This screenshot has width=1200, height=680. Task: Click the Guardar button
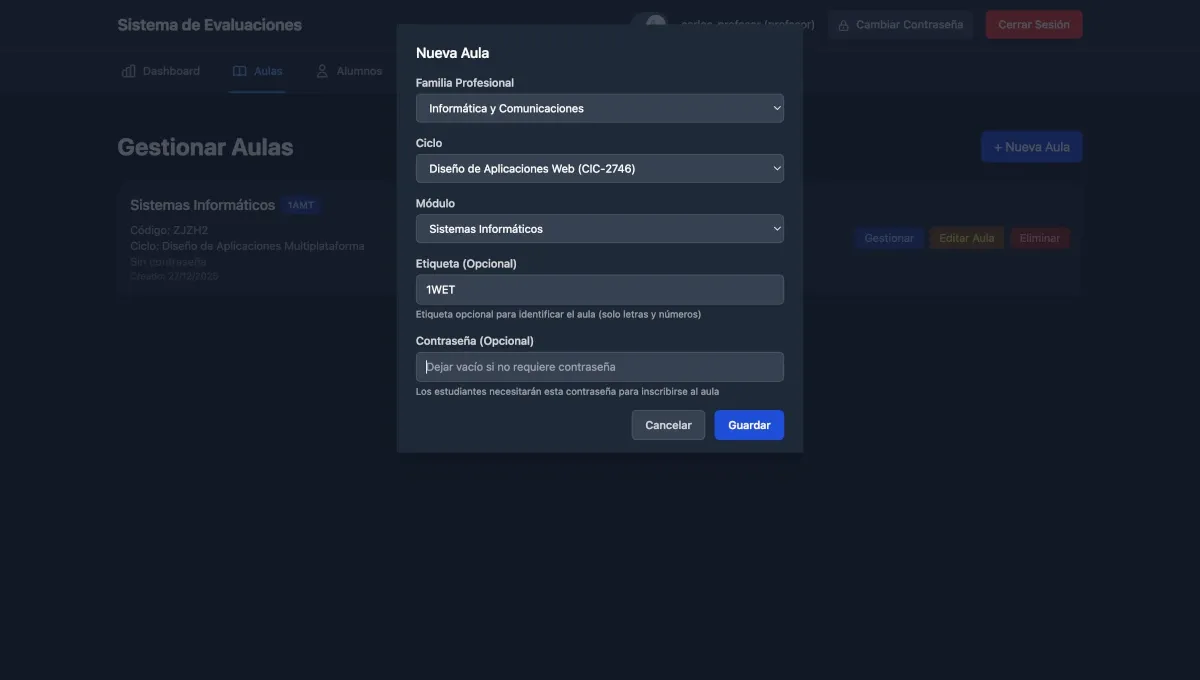[x=748, y=422]
